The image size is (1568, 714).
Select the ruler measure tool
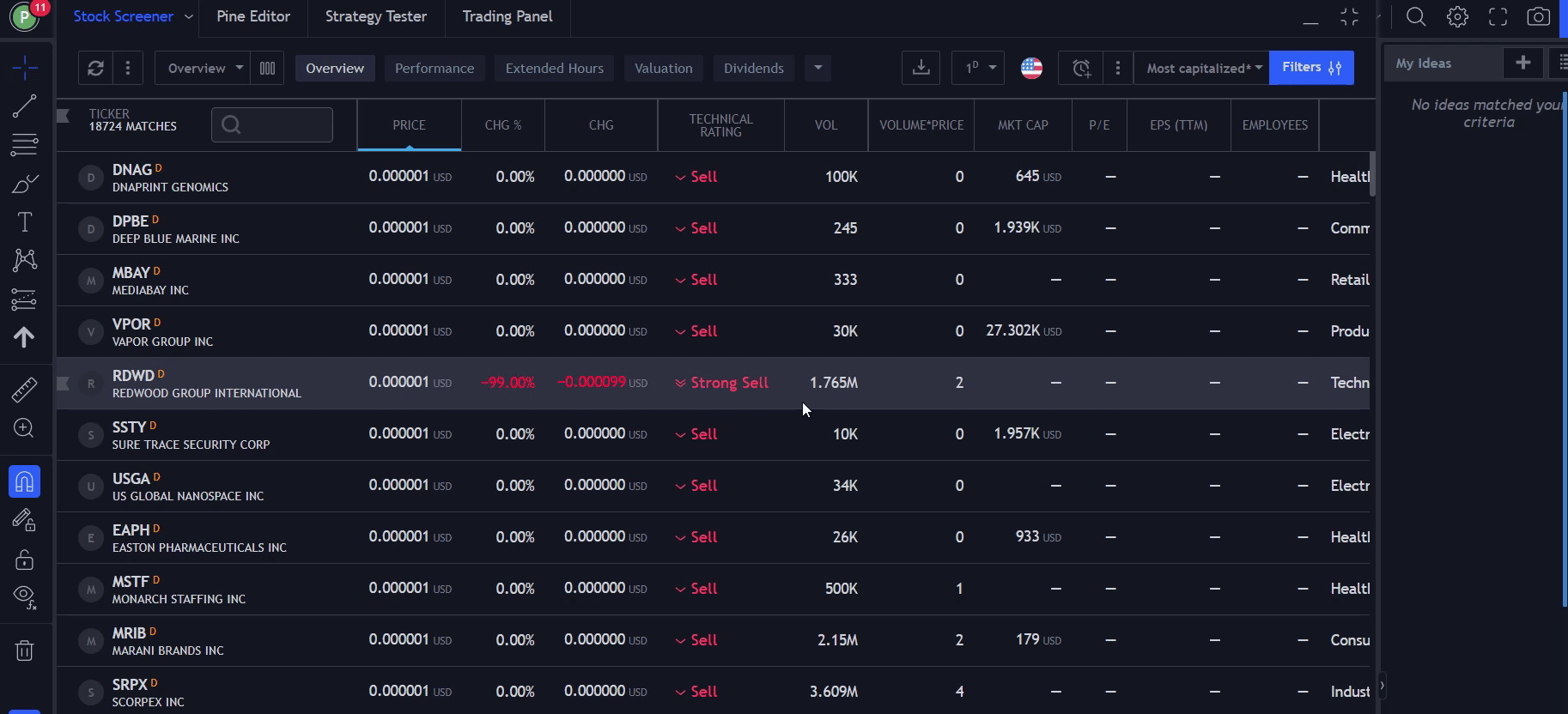(x=24, y=390)
